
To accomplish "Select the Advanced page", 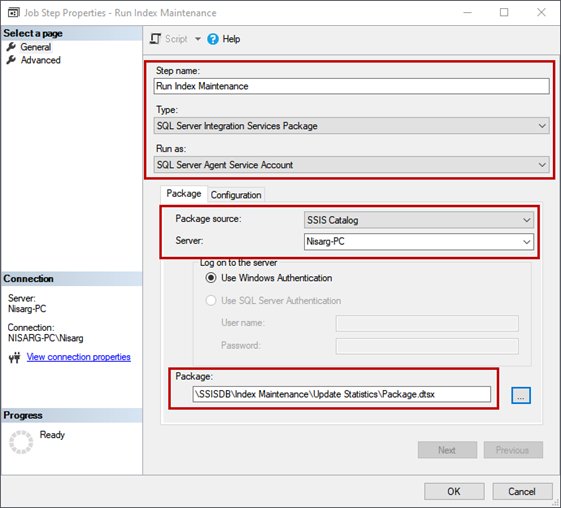I will click(40, 60).
